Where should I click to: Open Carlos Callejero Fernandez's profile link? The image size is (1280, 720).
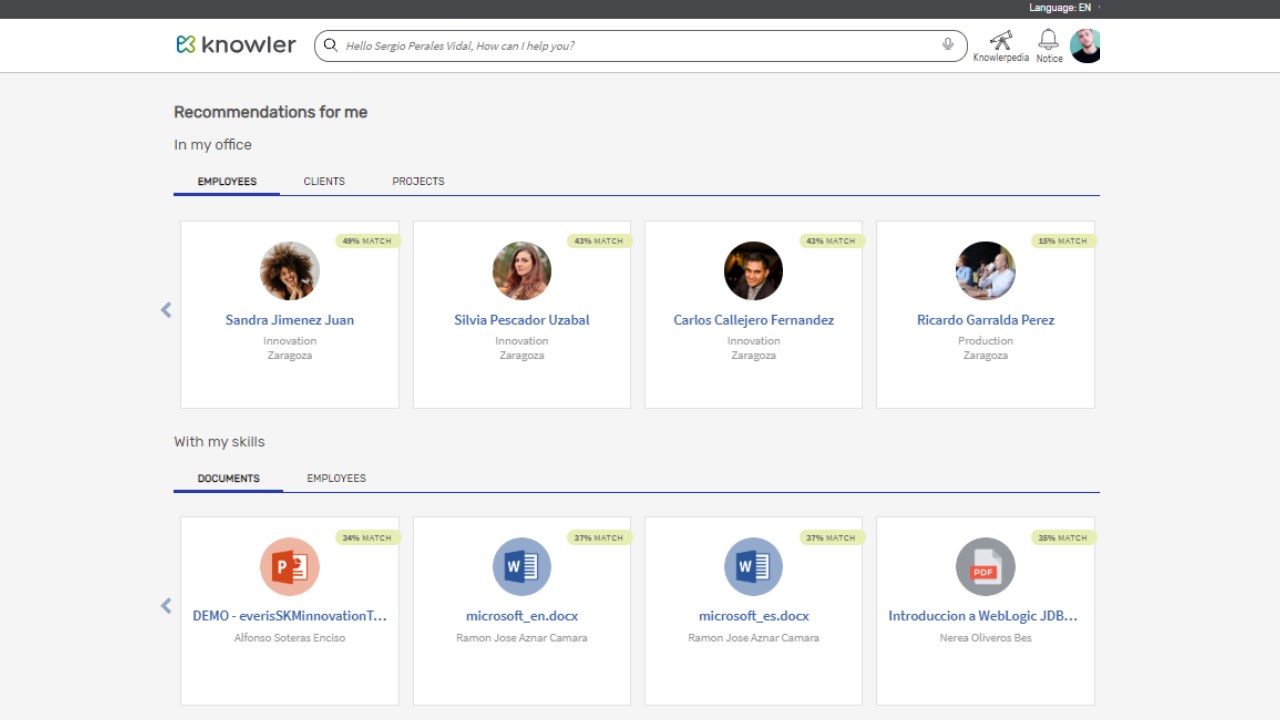[x=753, y=320]
